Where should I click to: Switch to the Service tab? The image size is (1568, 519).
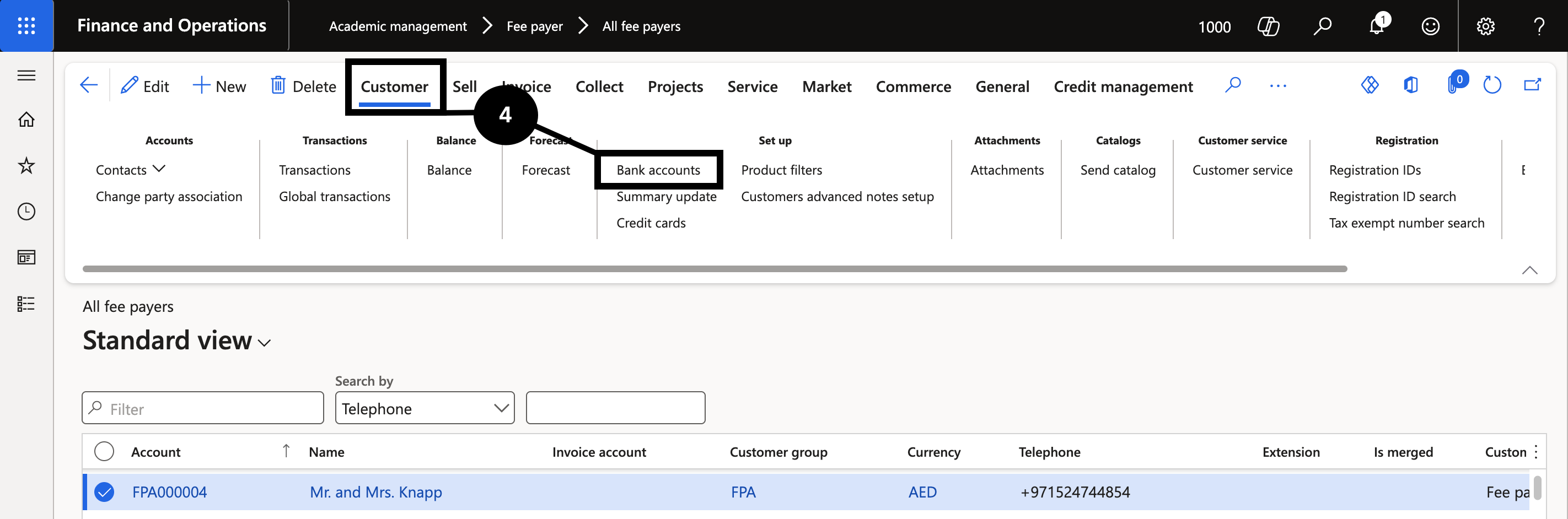[753, 86]
